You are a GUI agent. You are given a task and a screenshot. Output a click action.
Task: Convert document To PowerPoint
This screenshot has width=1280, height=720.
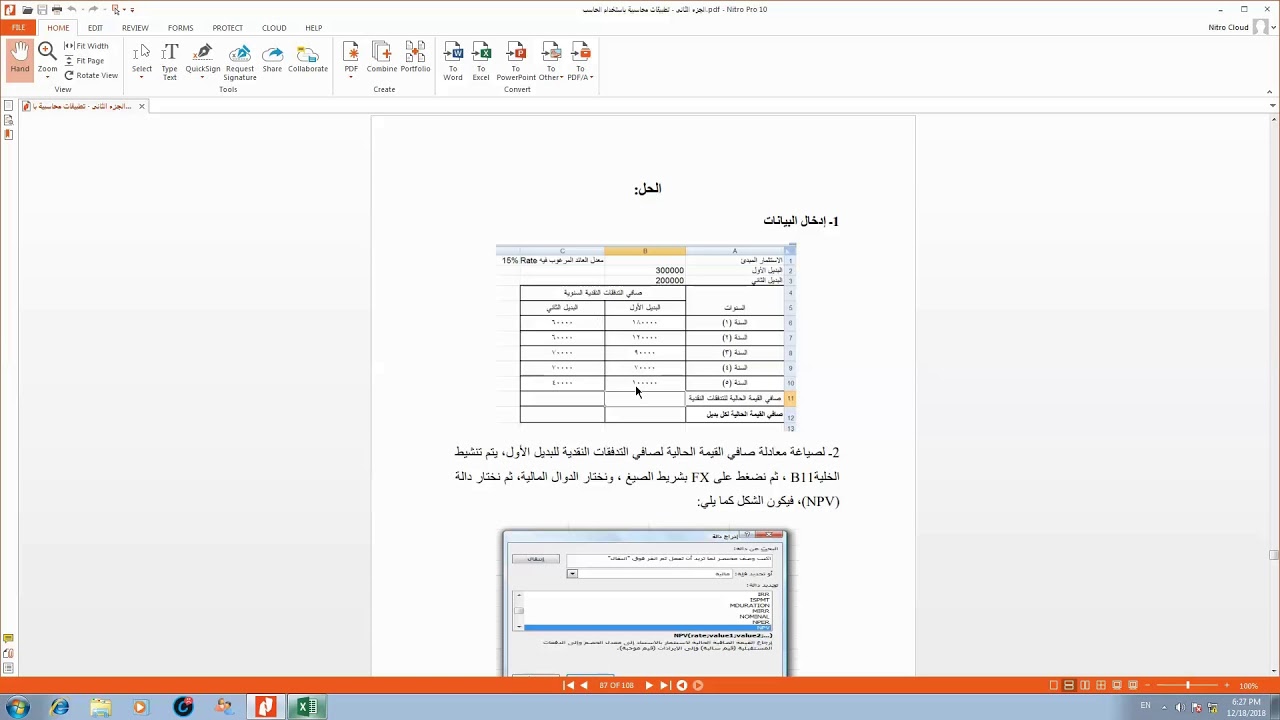516,61
